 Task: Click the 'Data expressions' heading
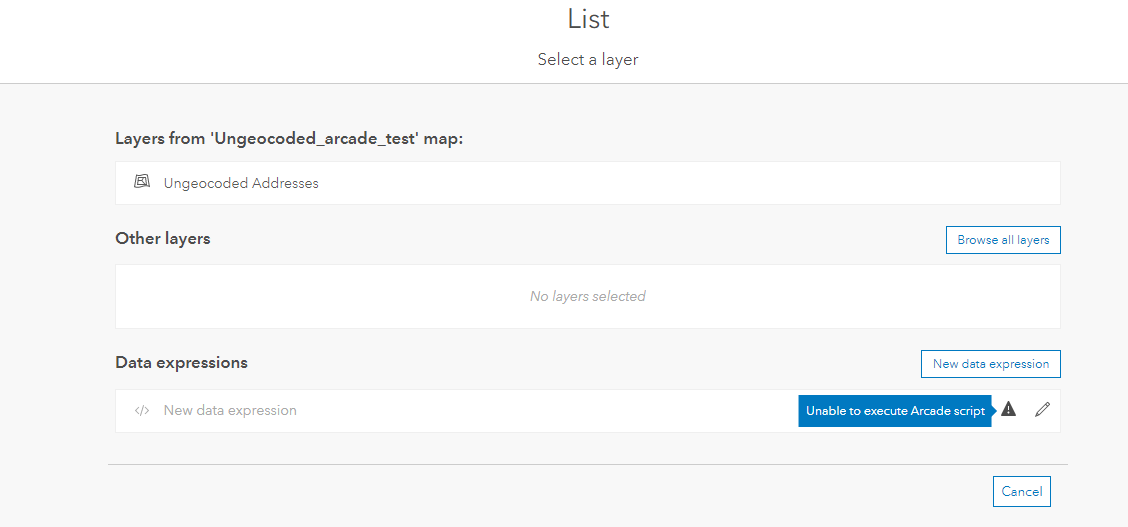[181, 362]
